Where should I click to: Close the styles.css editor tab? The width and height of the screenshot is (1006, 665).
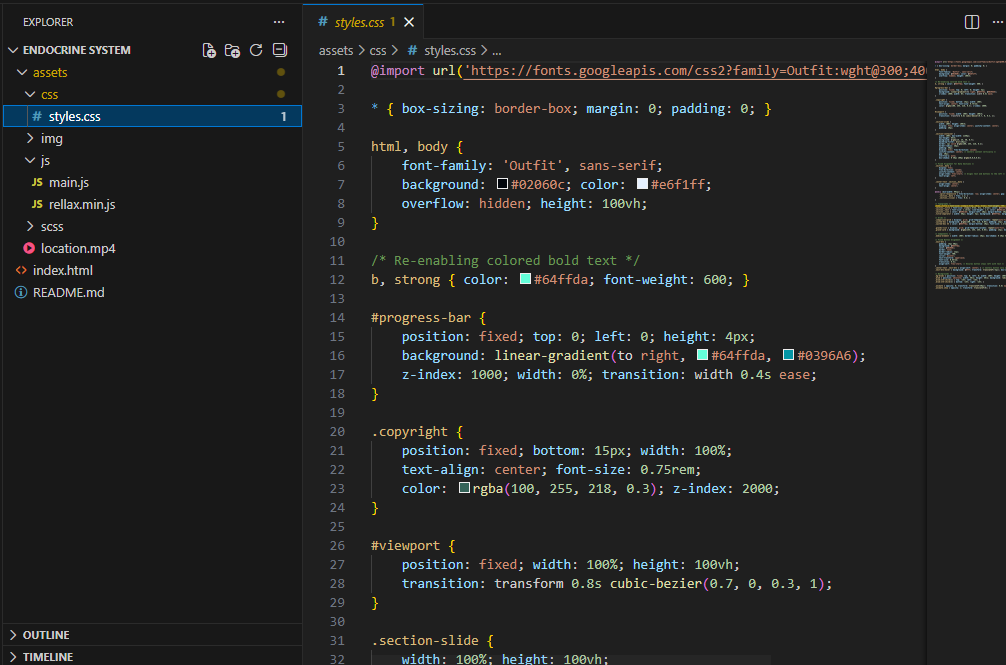point(408,22)
